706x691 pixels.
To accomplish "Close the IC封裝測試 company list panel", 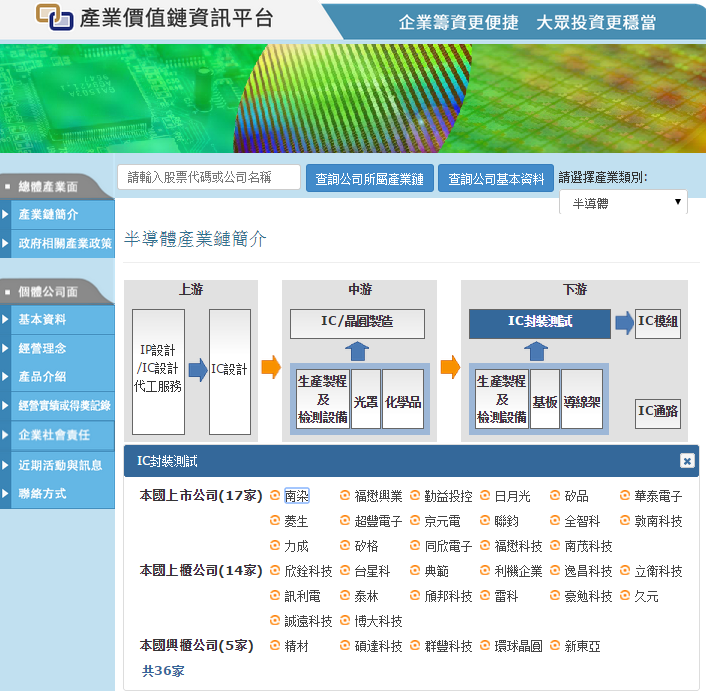I will [x=687, y=461].
